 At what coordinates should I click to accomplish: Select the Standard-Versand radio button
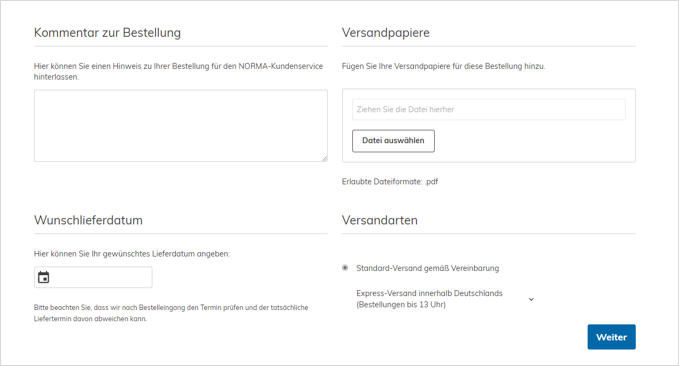coord(345,268)
